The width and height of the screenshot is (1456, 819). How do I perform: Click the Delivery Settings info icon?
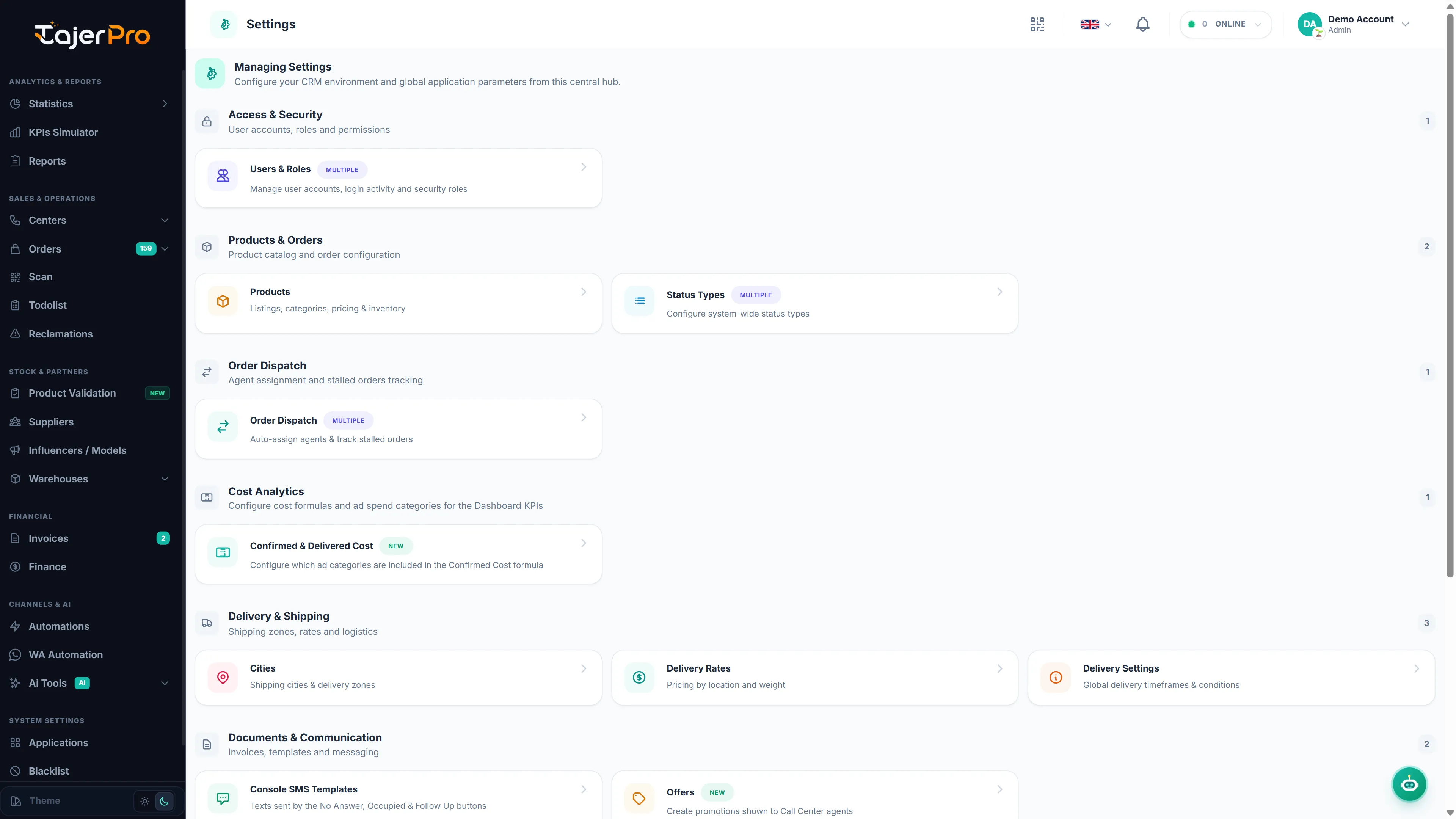tap(1055, 677)
